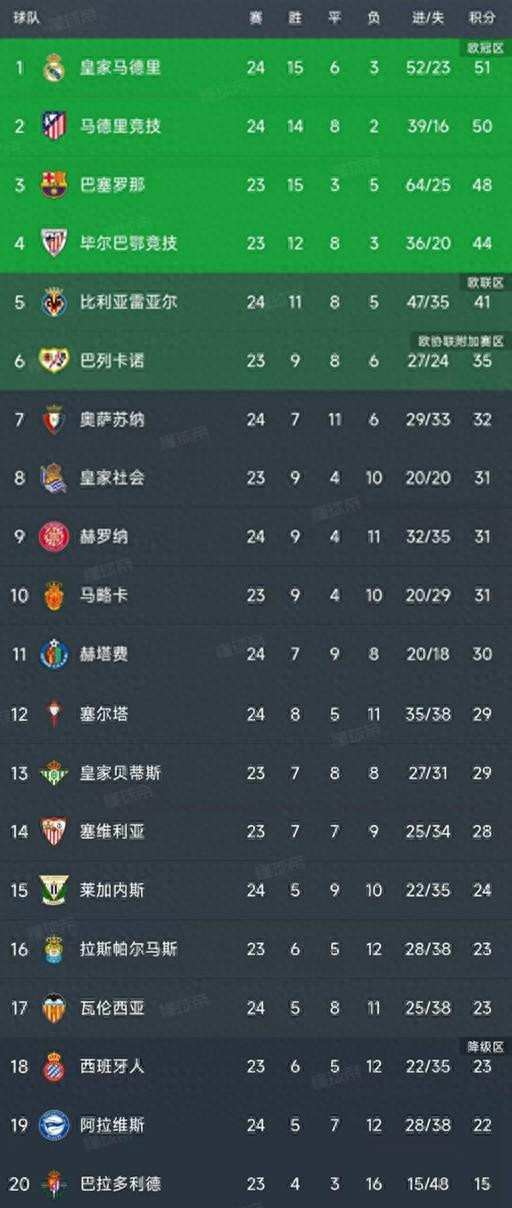The image size is (512, 1208).
Task: Click the Espanyol crest icon
Action: [54, 1067]
